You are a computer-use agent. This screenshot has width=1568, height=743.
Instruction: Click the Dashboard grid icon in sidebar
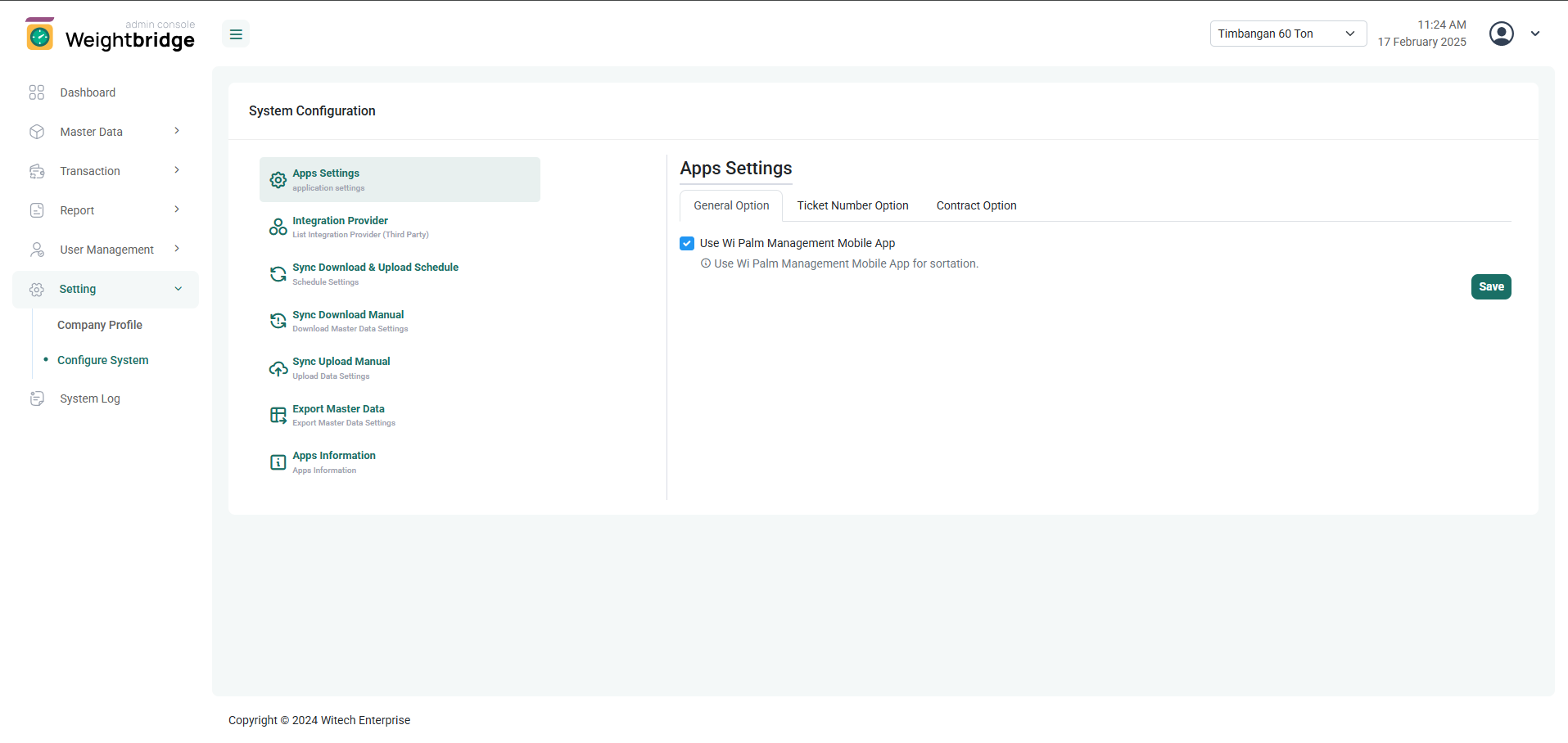pyautogui.click(x=37, y=92)
